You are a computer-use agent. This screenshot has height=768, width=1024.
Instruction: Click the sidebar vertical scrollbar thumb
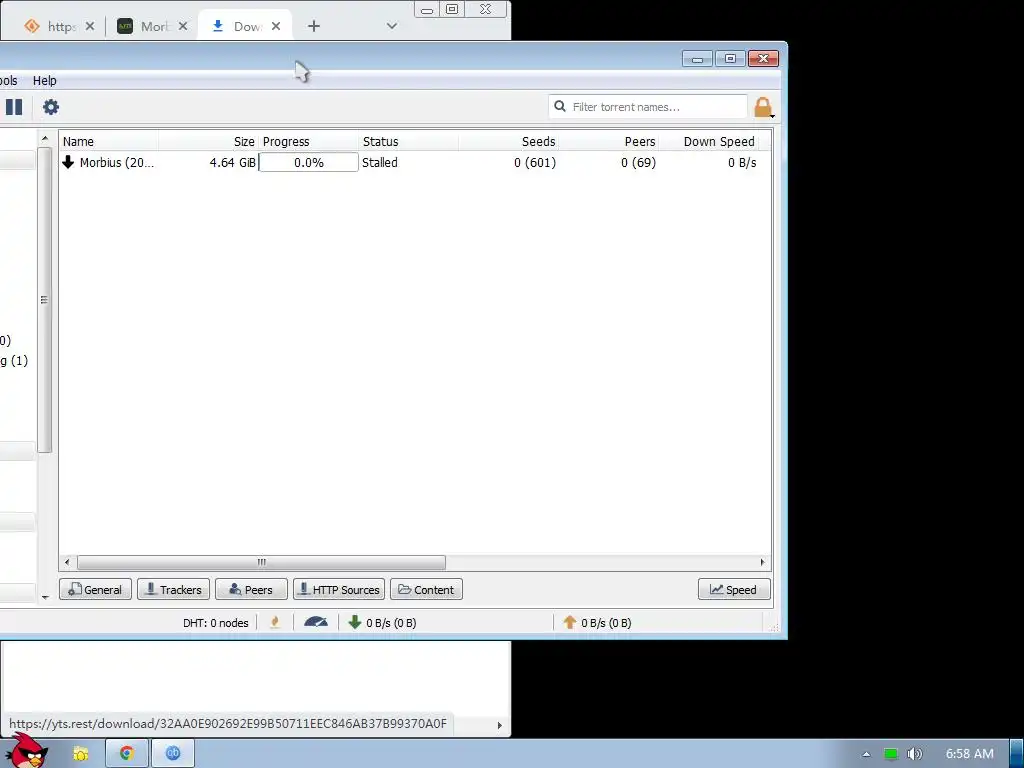click(44, 300)
